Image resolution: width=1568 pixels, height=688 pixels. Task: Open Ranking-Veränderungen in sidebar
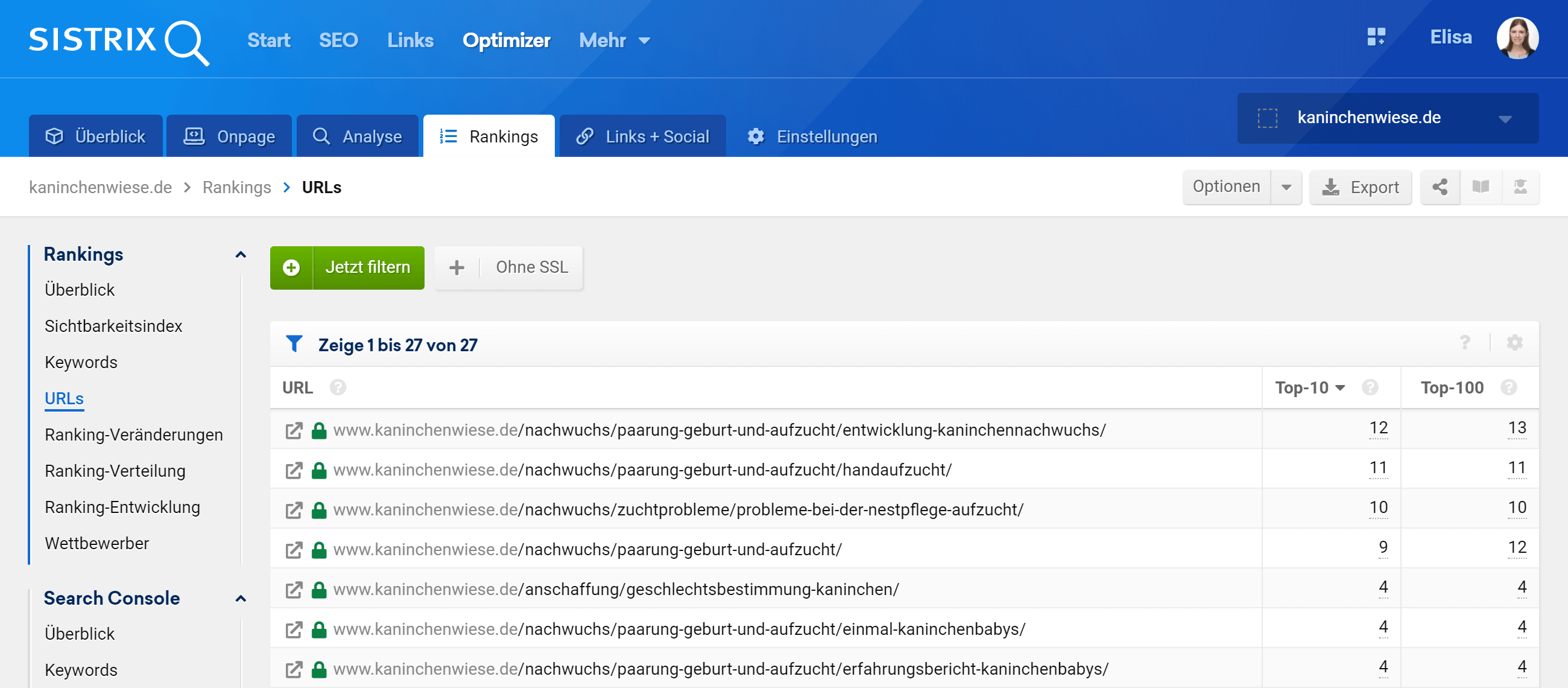(134, 435)
